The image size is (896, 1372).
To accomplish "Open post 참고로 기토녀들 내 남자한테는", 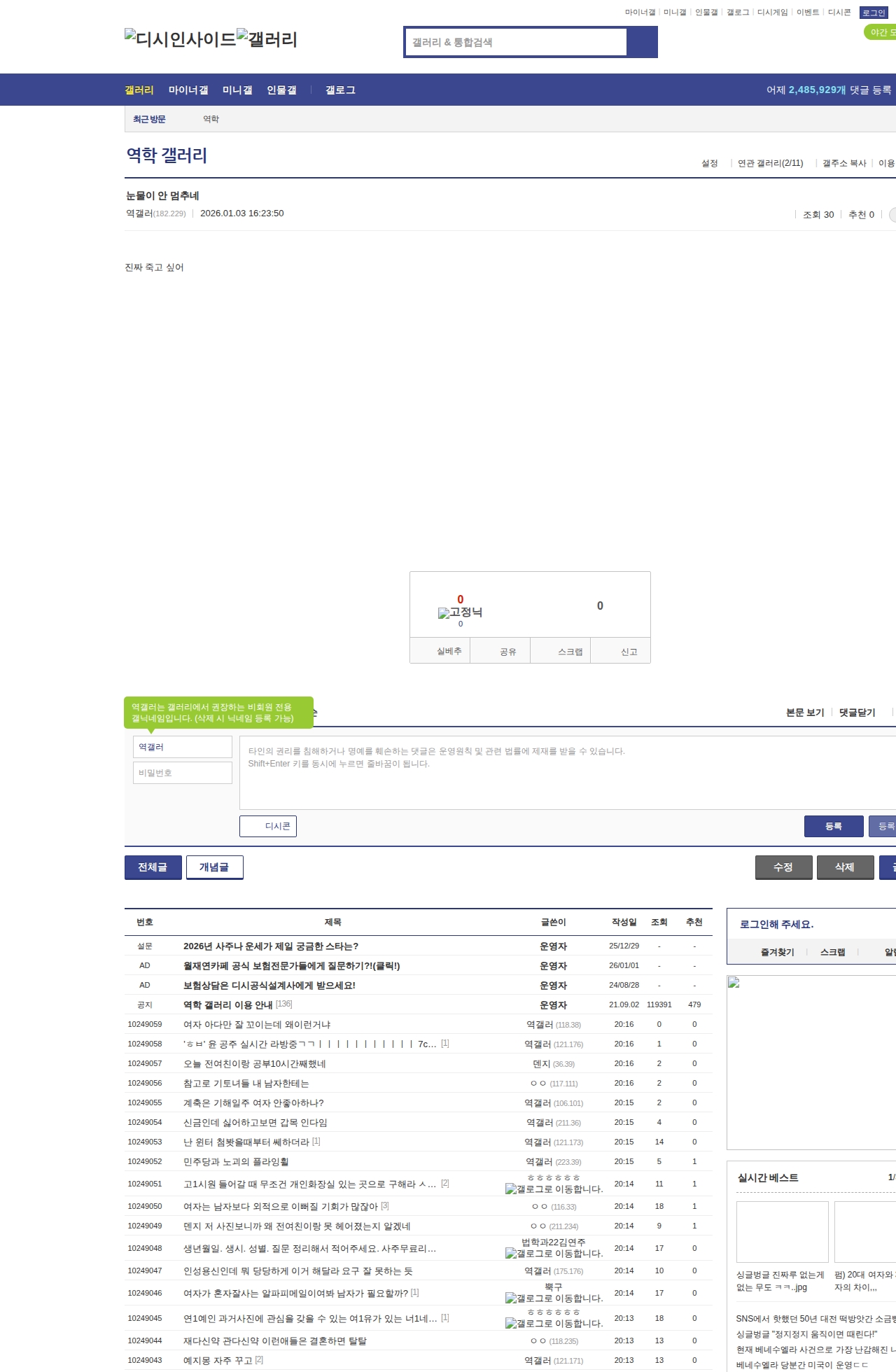I will point(246,1084).
